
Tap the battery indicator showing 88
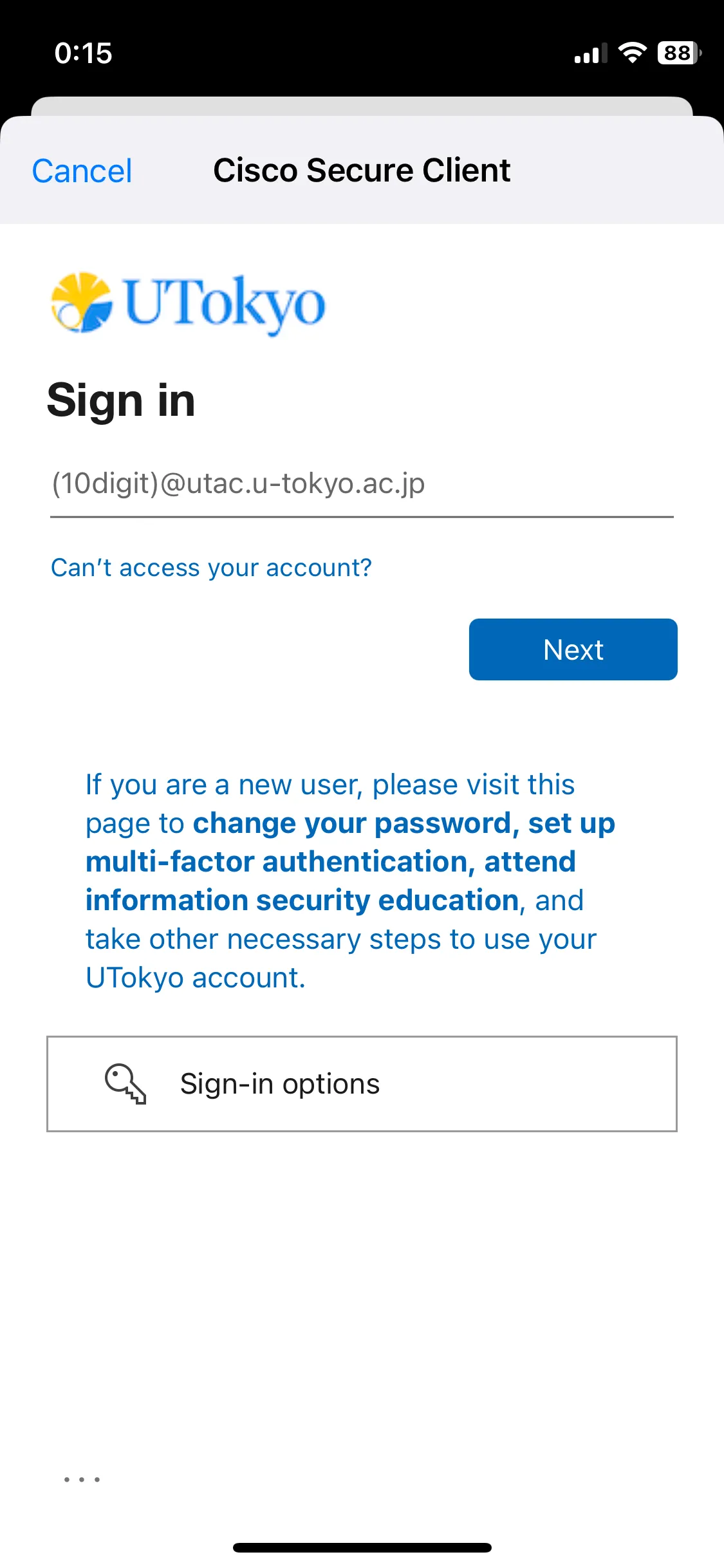678,53
